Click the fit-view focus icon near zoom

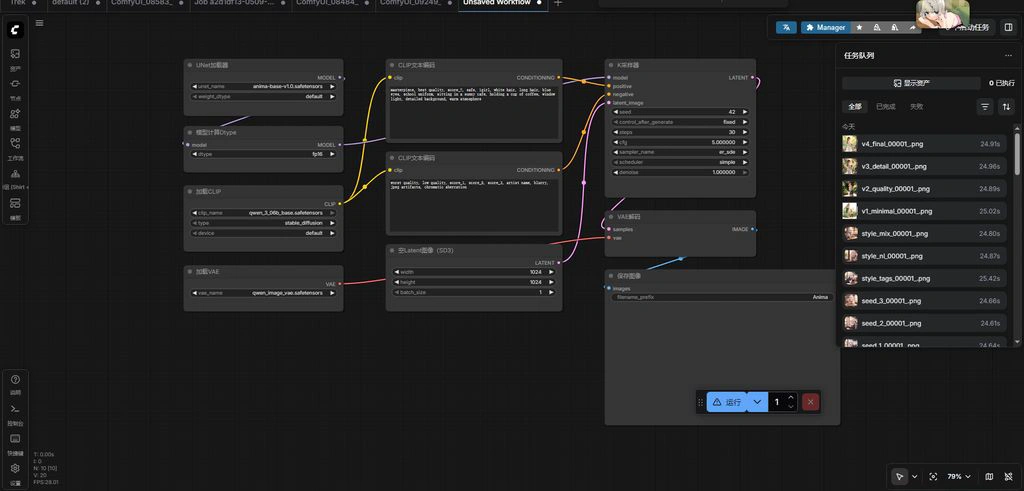[x=933, y=477]
